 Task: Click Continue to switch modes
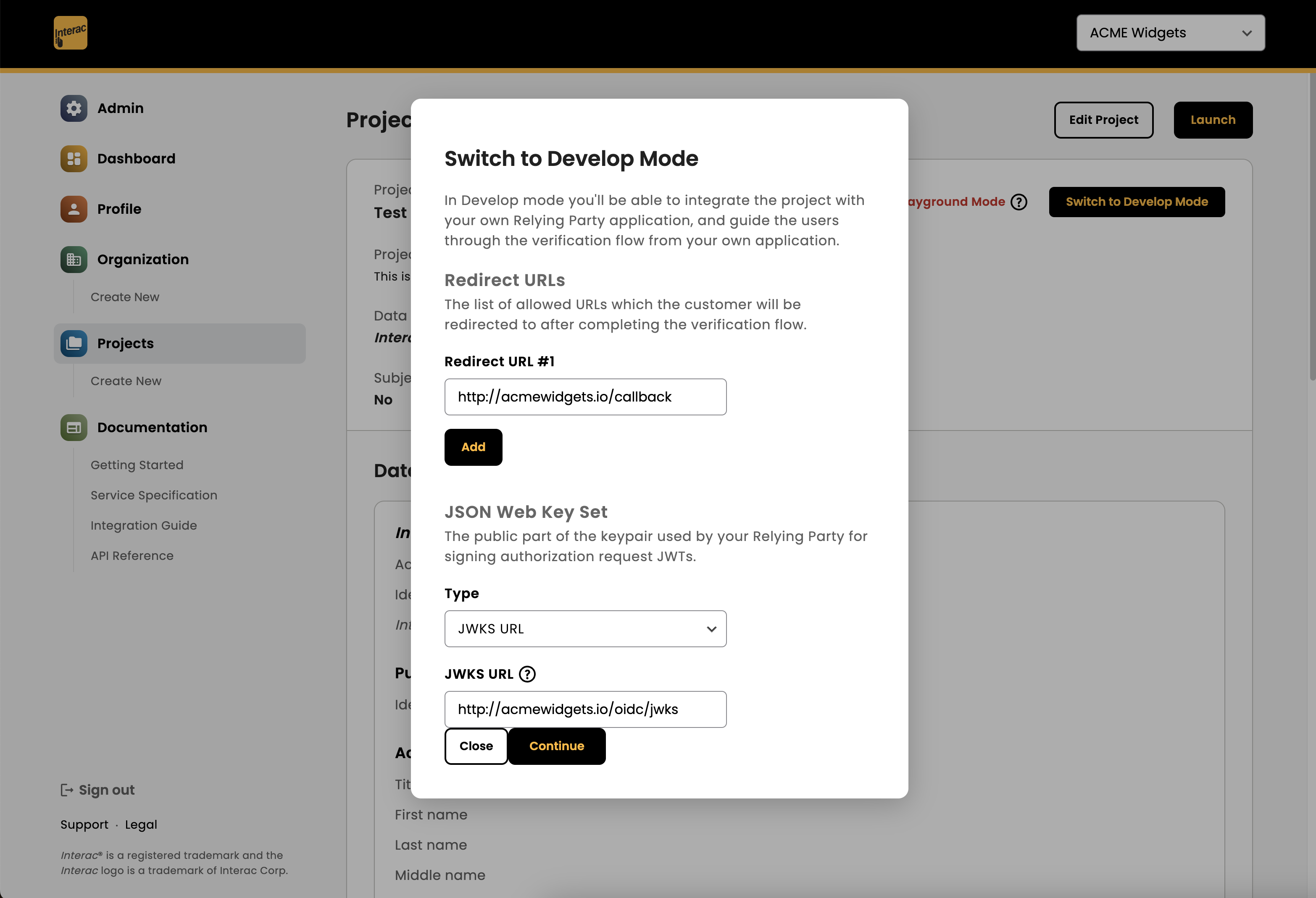(x=557, y=746)
